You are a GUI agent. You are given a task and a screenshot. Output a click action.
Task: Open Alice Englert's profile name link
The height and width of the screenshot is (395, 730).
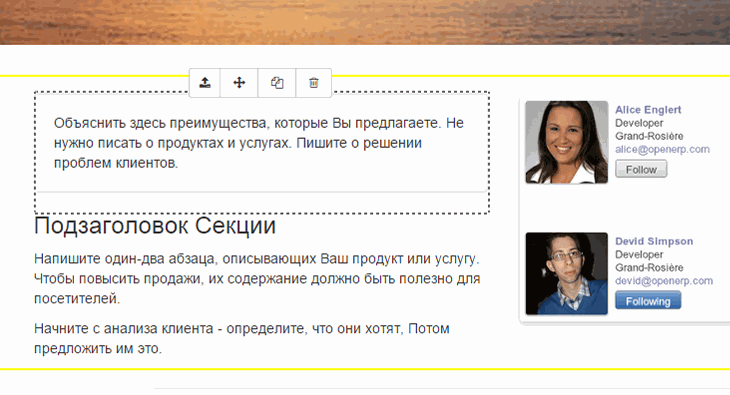pyautogui.click(x=648, y=110)
